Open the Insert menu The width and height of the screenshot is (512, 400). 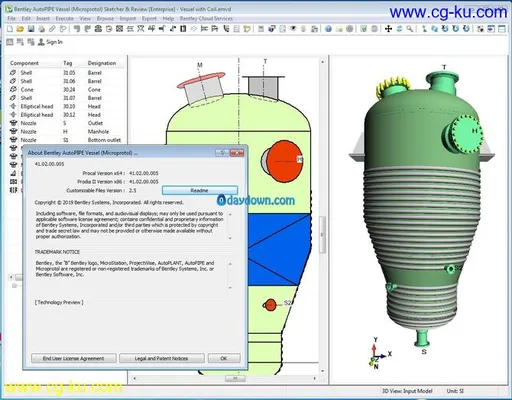coord(43,18)
